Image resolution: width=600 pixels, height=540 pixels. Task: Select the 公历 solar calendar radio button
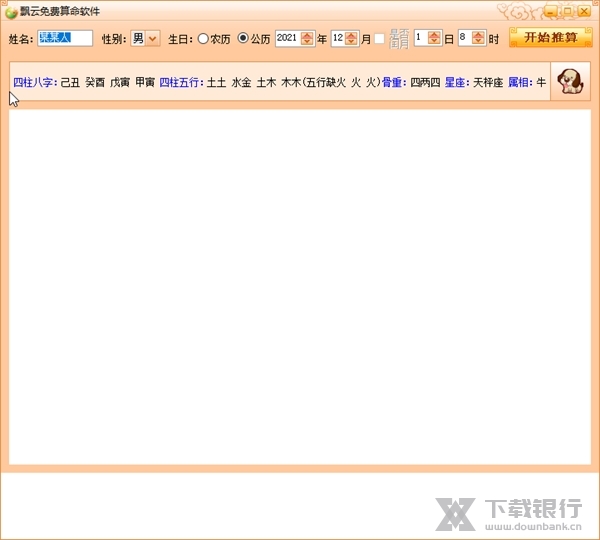[x=243, y=38]
